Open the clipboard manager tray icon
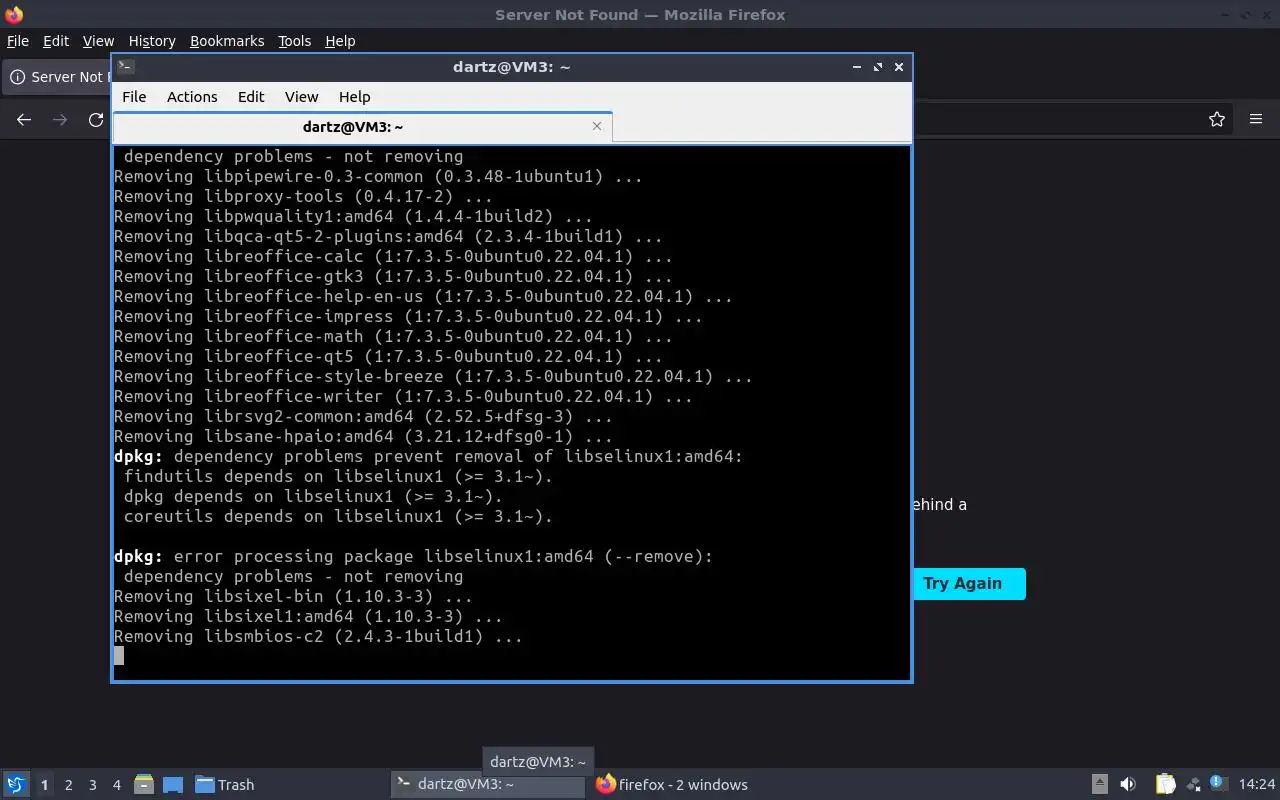Screen dimensions: 1280x800 click(x=1165, y=785)
